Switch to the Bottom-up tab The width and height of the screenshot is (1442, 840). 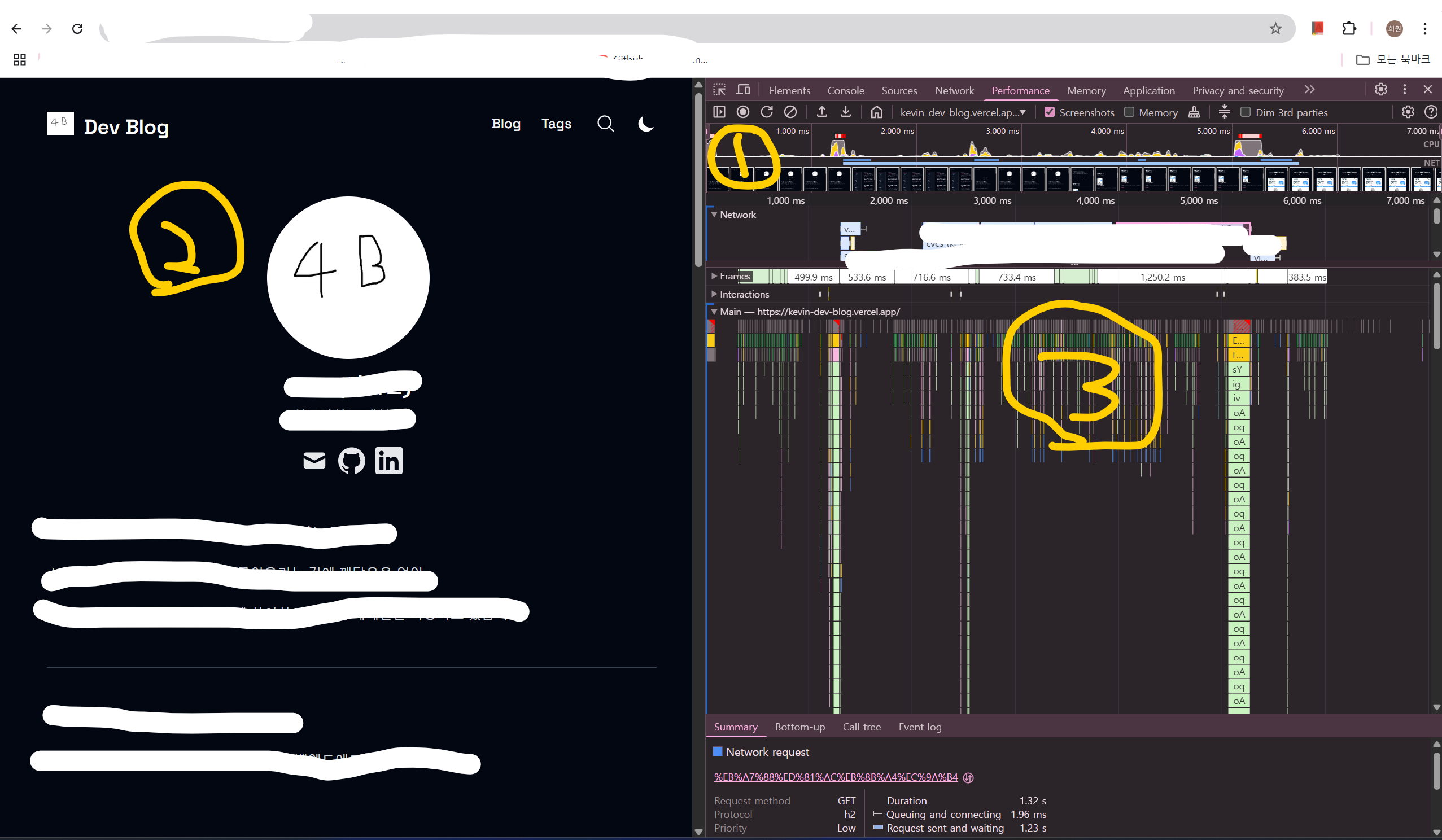(799, 727)
